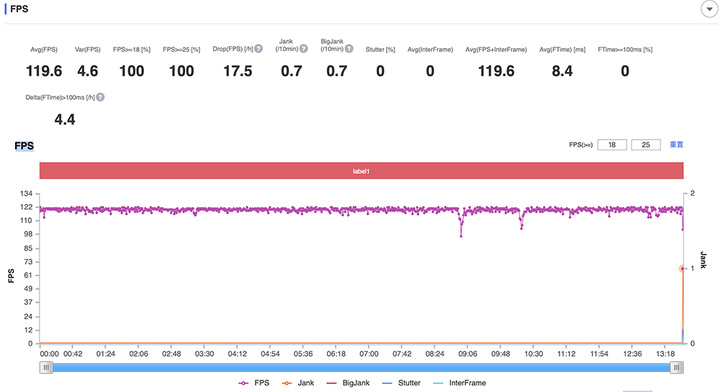Click the left handle of the time range slider
Screen dimensions: 720x392
click(46, 367)
